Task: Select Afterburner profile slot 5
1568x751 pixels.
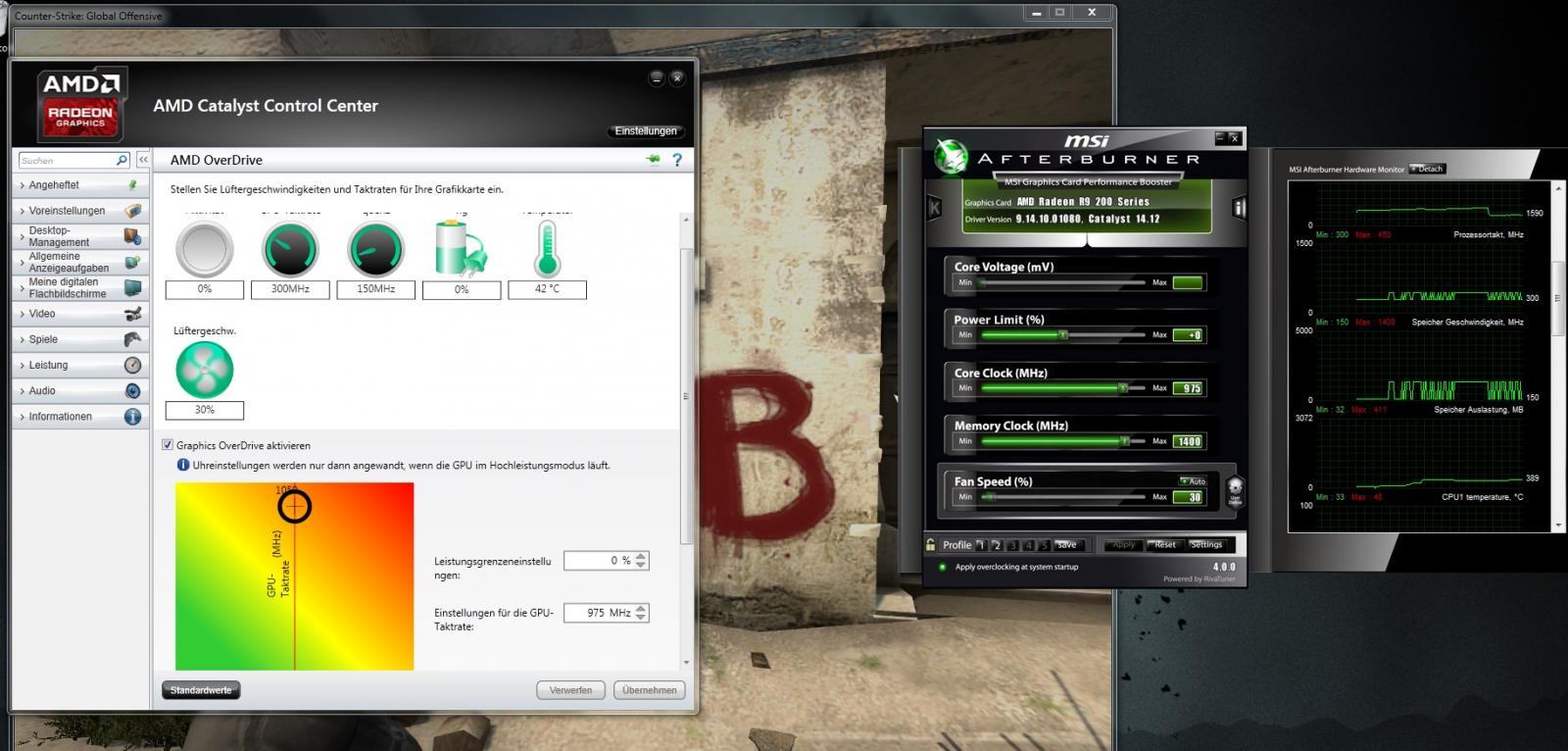Action: point(1044,545)
